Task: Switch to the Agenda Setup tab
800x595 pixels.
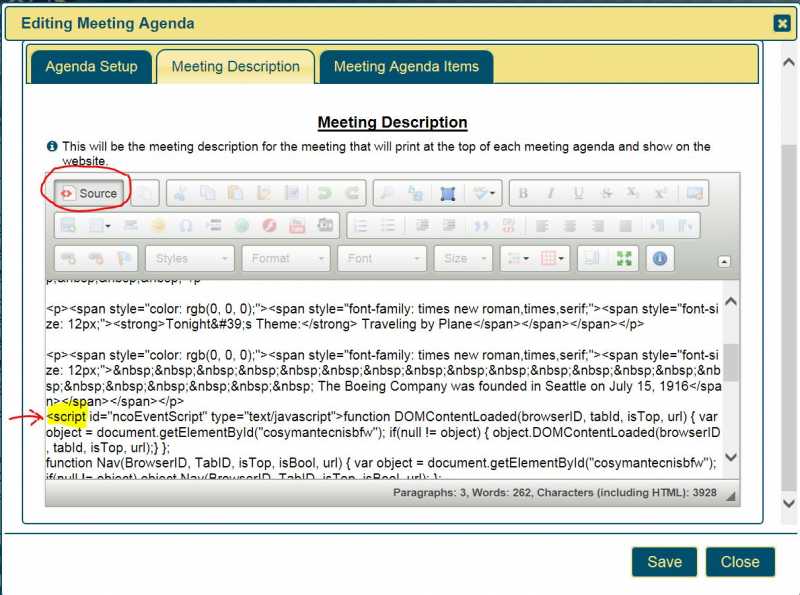Action: pyautogui.click(x=91, y=67)
